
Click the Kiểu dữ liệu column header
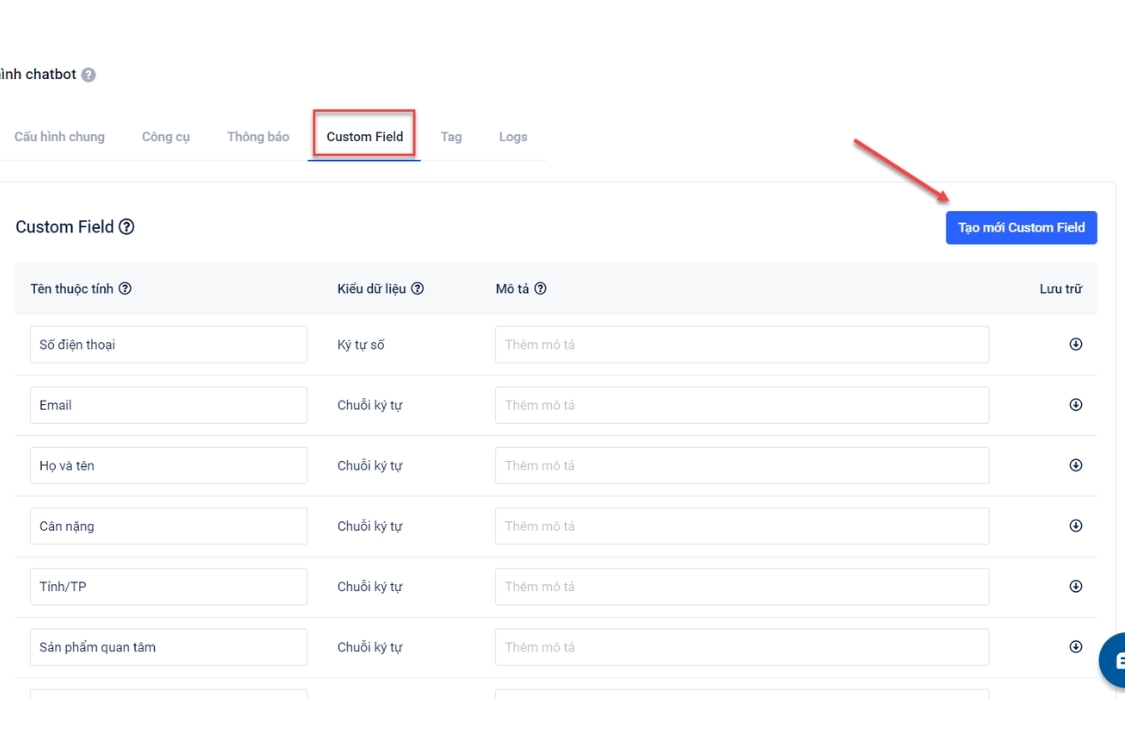pyautogui.click(x=372, y=289)
